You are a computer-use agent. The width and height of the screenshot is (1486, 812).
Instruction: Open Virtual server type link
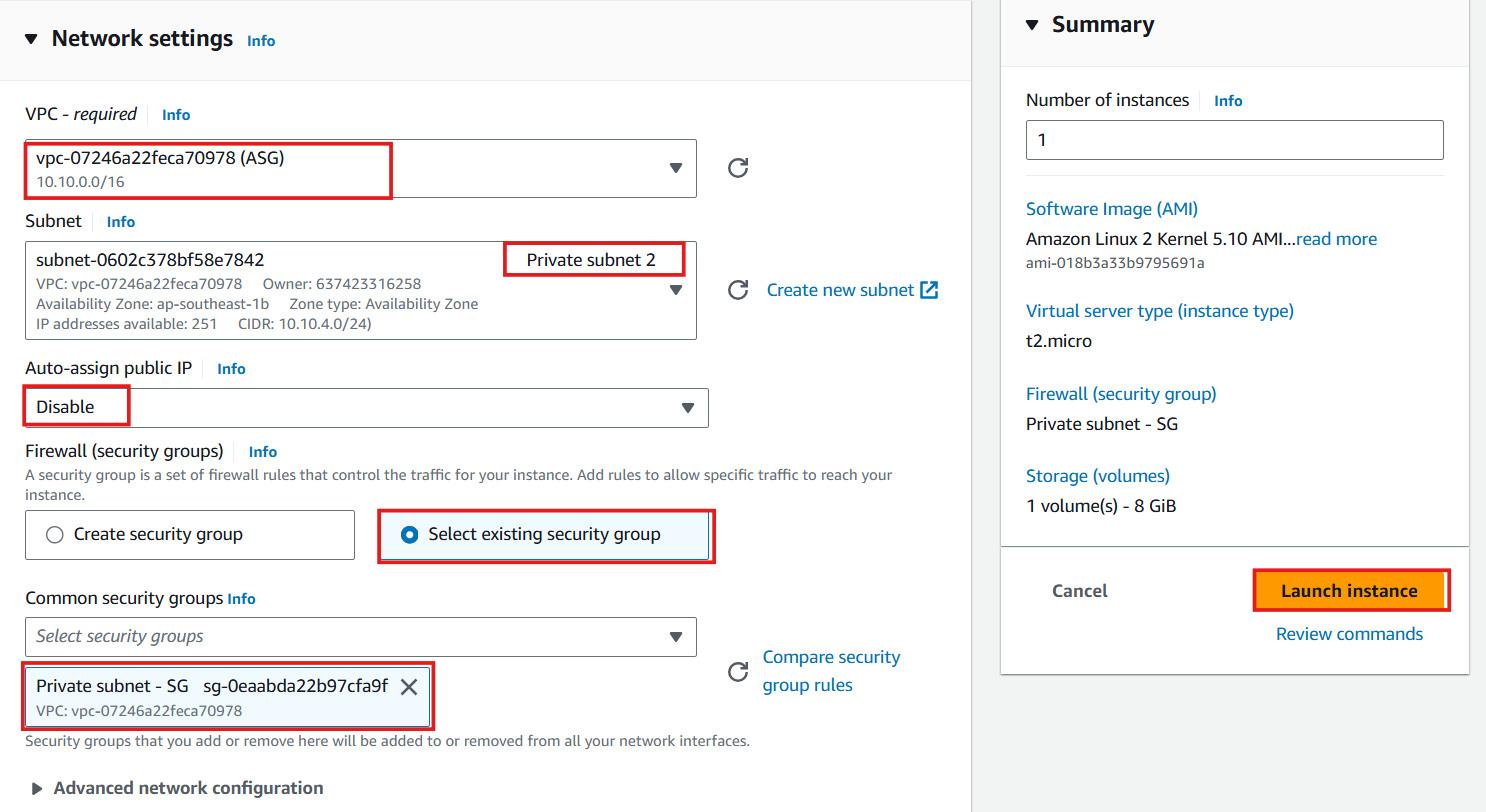pos(1160,311)
